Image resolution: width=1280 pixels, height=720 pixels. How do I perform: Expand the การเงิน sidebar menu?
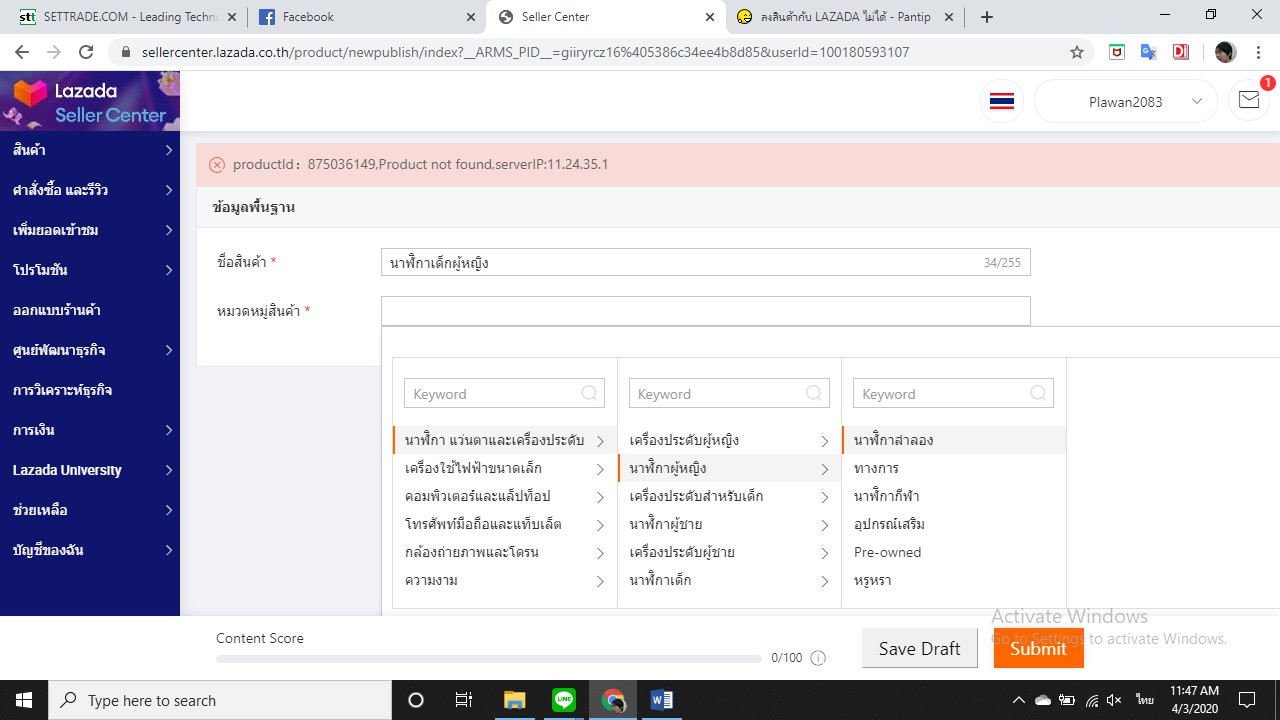click(90, 430)
